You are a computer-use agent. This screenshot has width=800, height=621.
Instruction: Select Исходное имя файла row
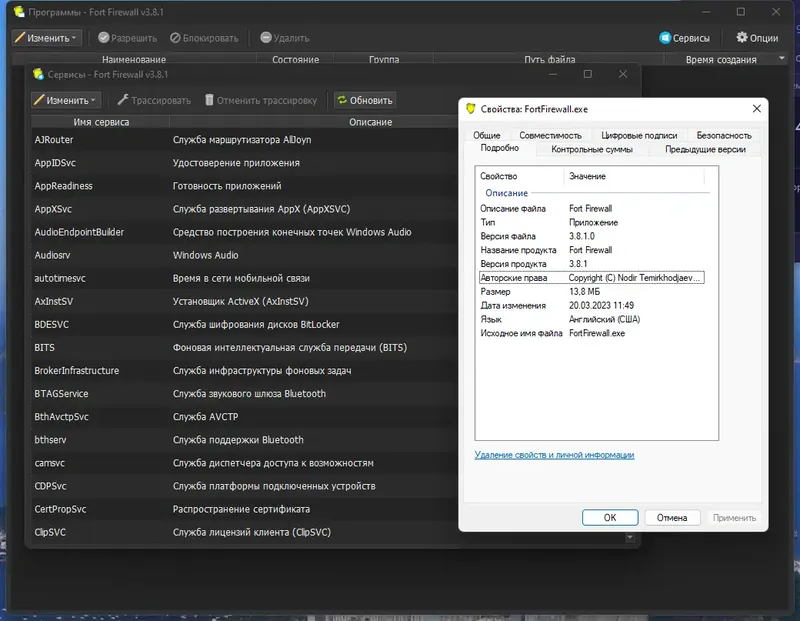592,333
